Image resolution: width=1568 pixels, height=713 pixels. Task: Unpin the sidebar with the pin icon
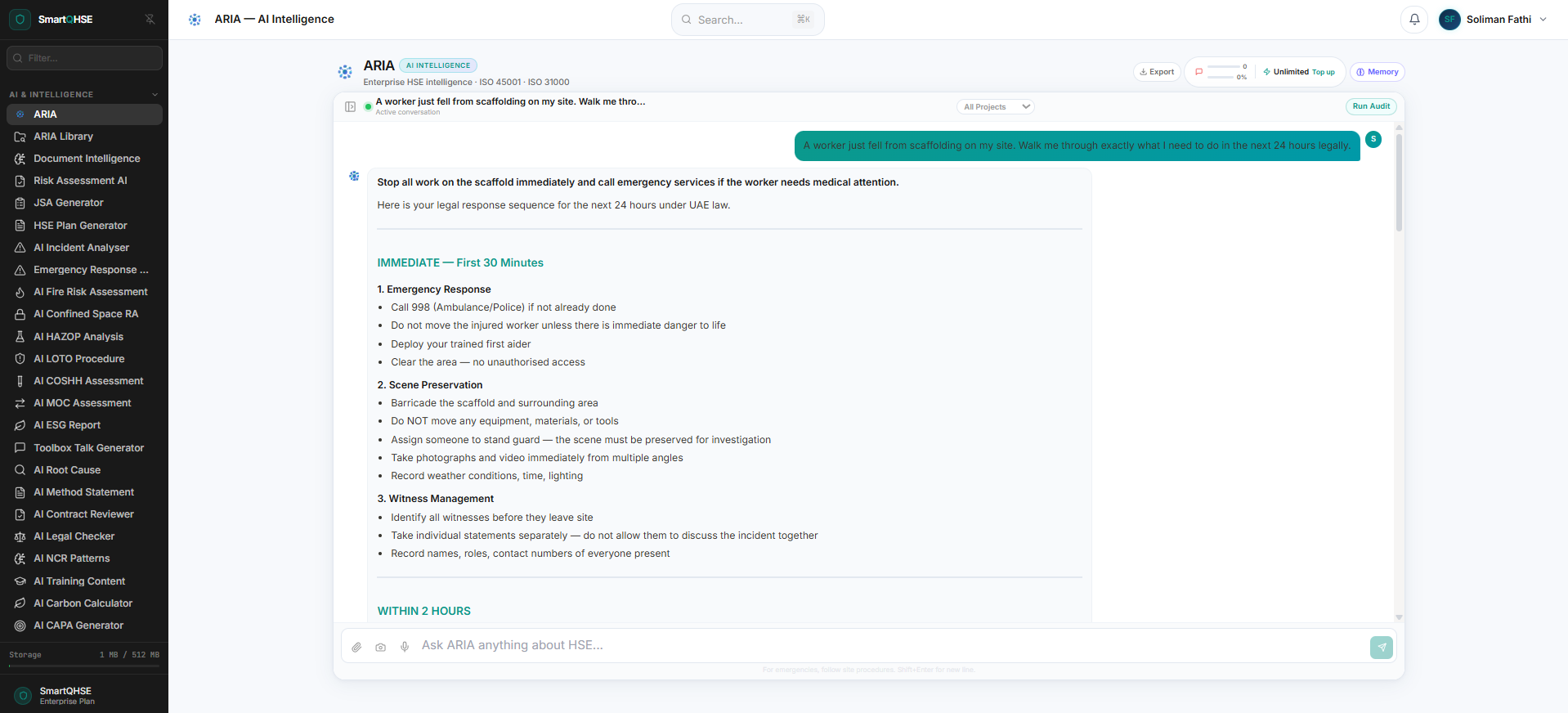tap(150, 19)
